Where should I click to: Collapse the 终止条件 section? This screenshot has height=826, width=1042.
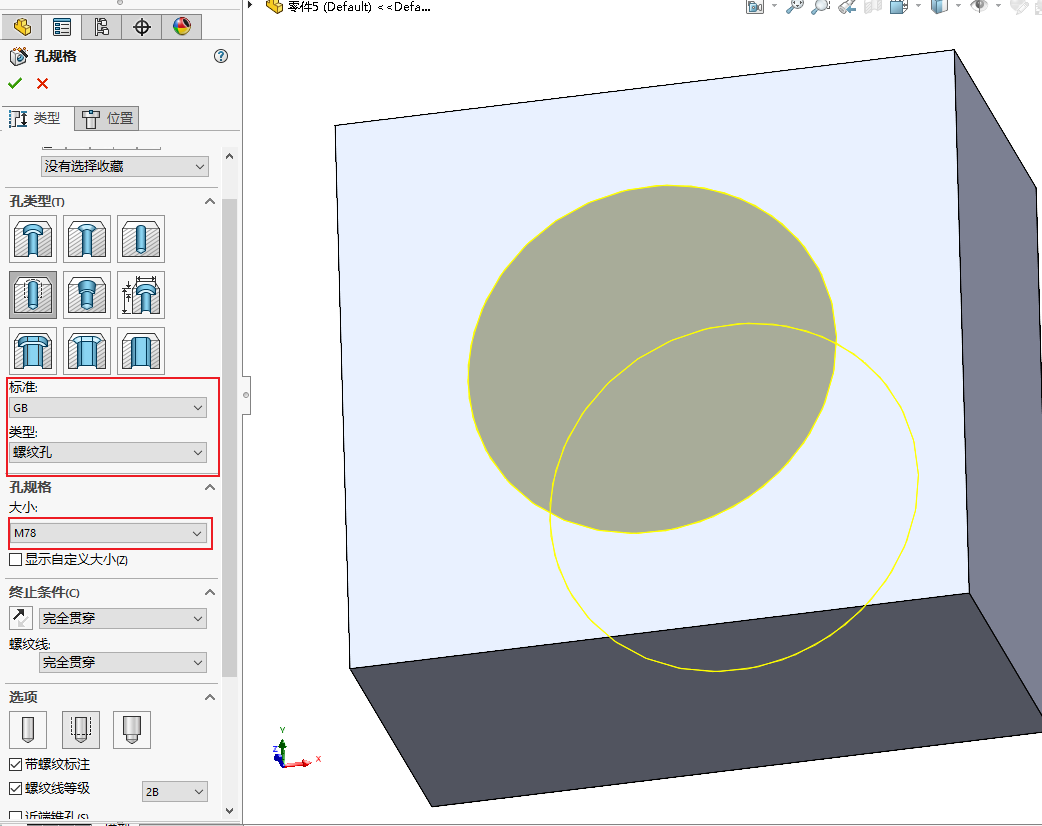[x=210, y=593]
